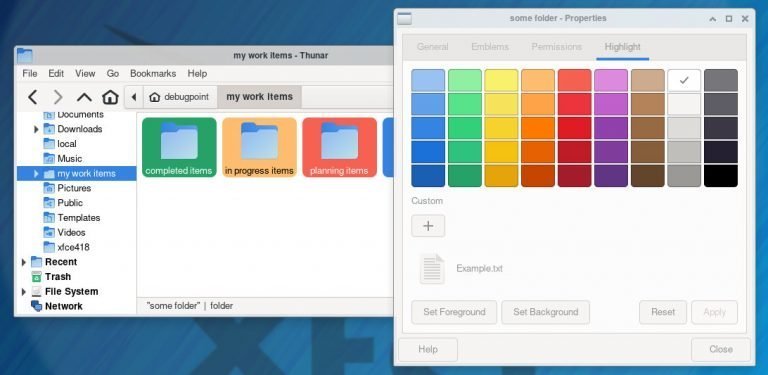Pick the lightest blue swatch in top row
The image size is (768, 375).
tap(428, 80)
